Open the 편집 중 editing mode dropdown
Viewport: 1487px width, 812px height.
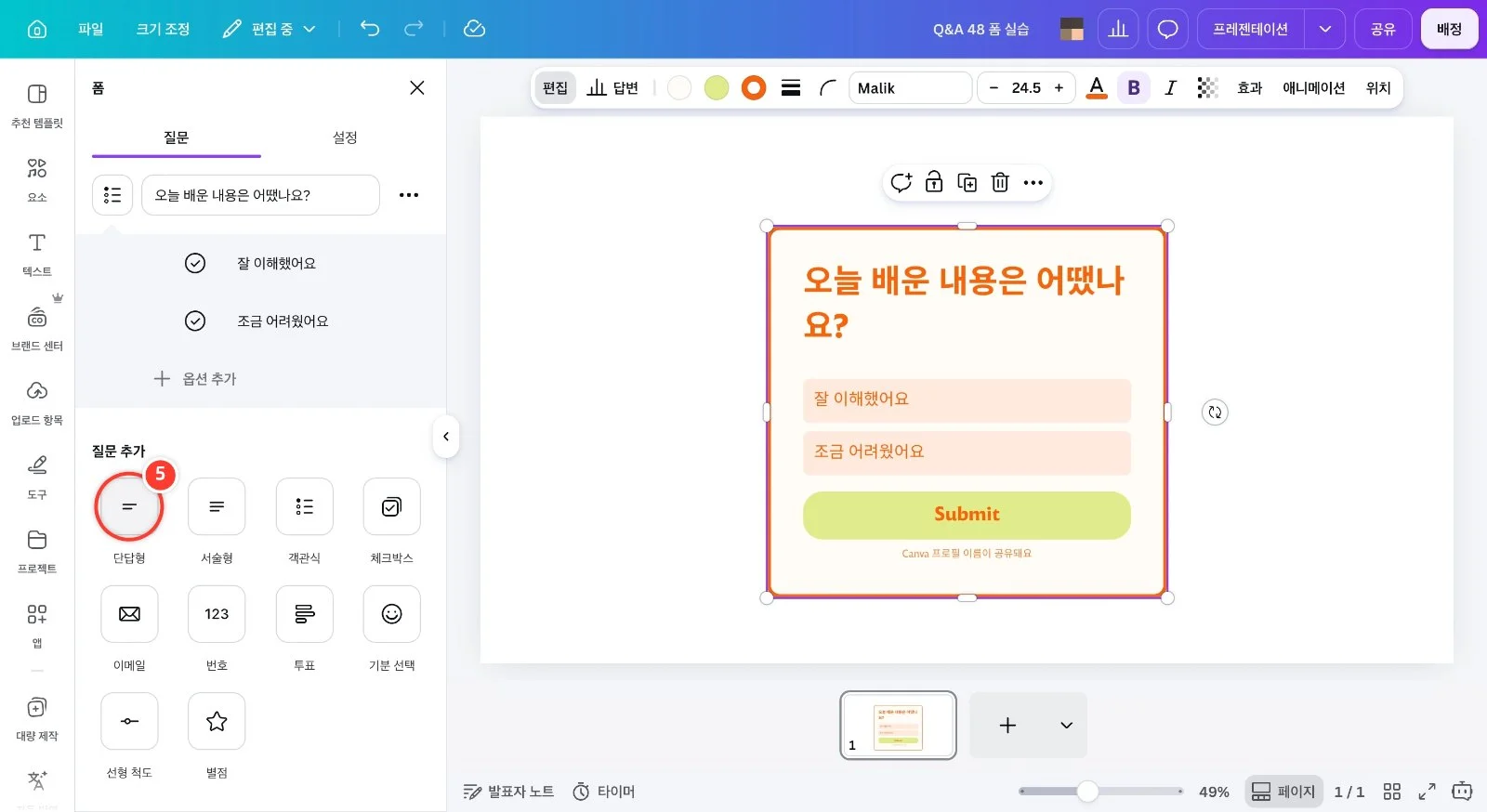(x=270, y=29)
